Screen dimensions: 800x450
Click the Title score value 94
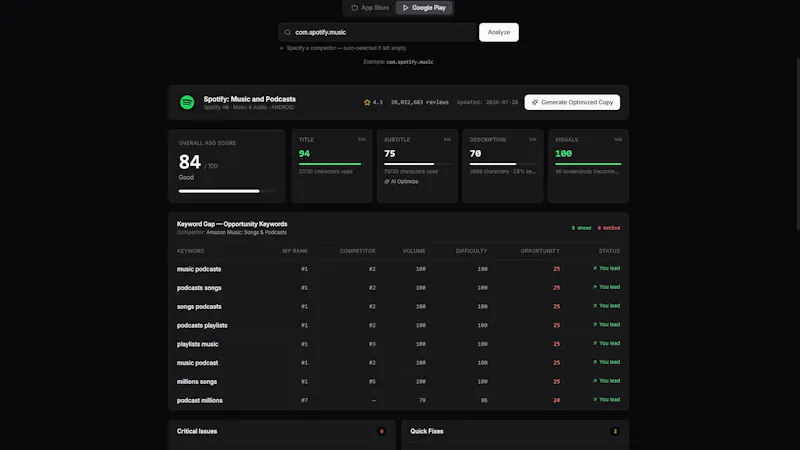[304, 154]
